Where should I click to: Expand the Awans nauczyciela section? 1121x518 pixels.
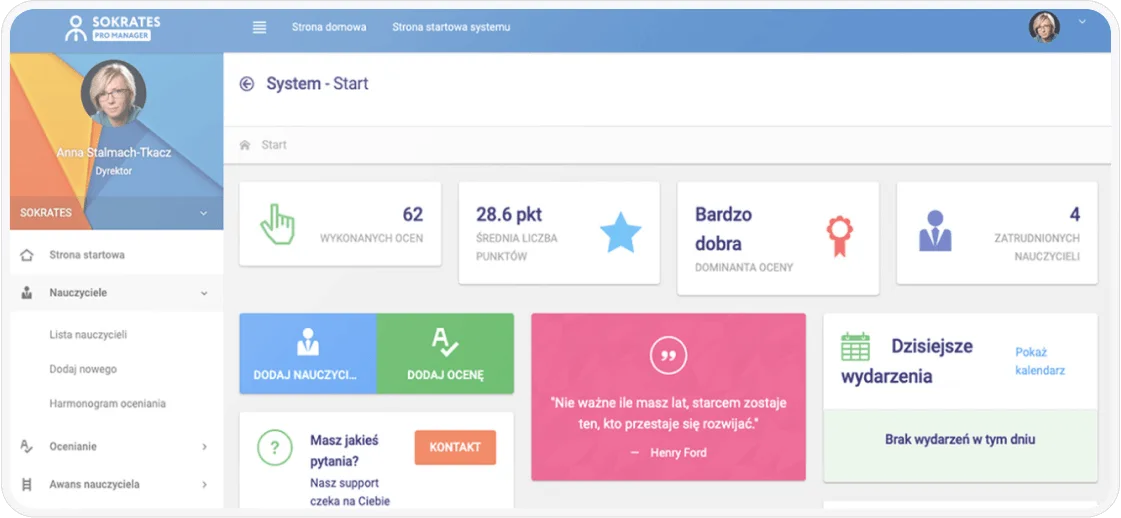(204, 485)
